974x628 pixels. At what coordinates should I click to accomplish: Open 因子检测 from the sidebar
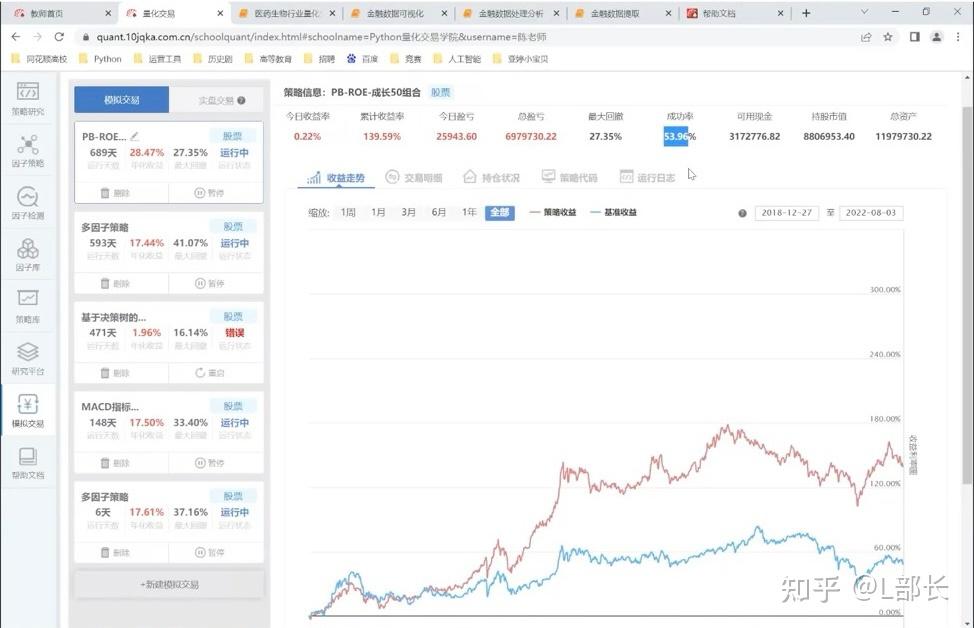pos(28,205)
